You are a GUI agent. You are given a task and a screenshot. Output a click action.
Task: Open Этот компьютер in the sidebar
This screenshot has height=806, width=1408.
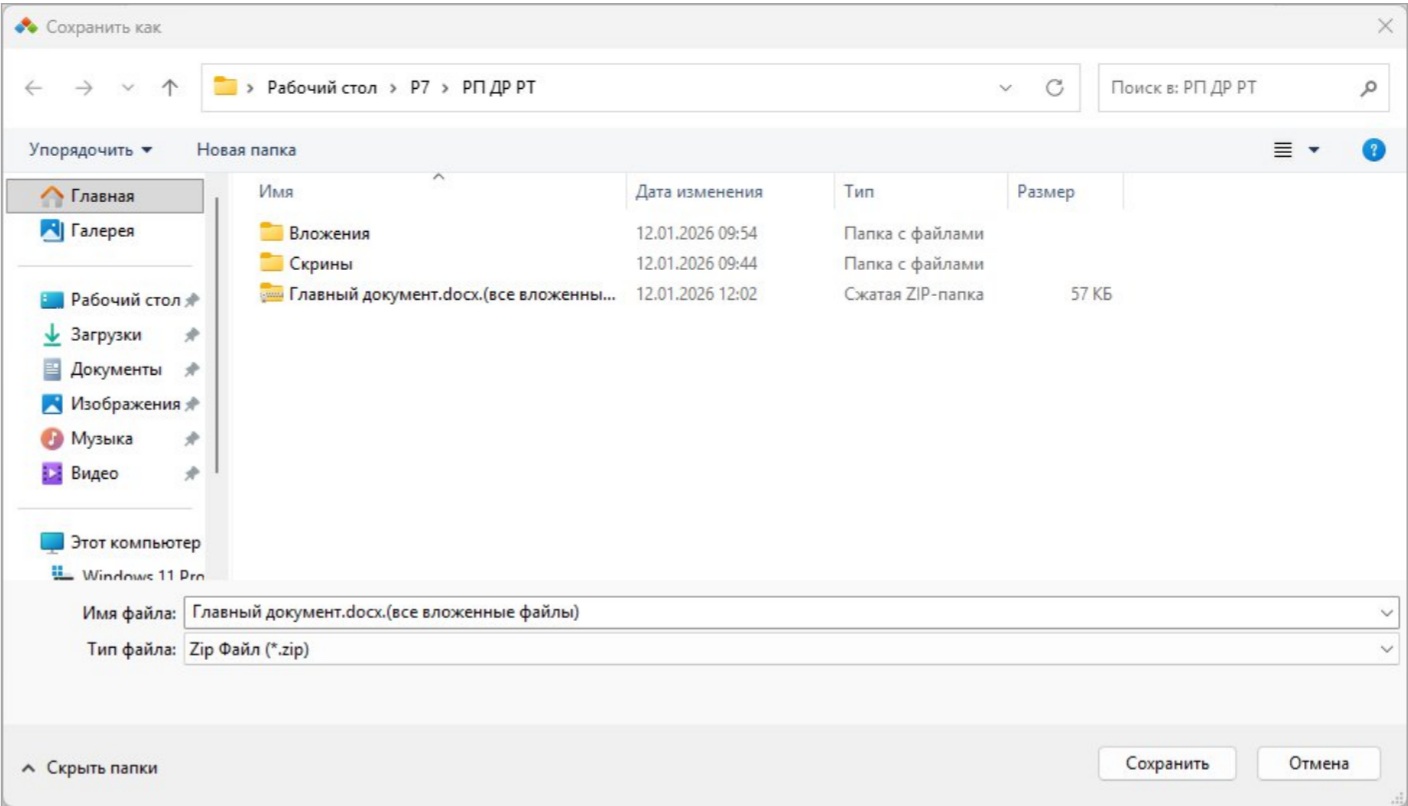pyautogui.click(x=134, y=543)
